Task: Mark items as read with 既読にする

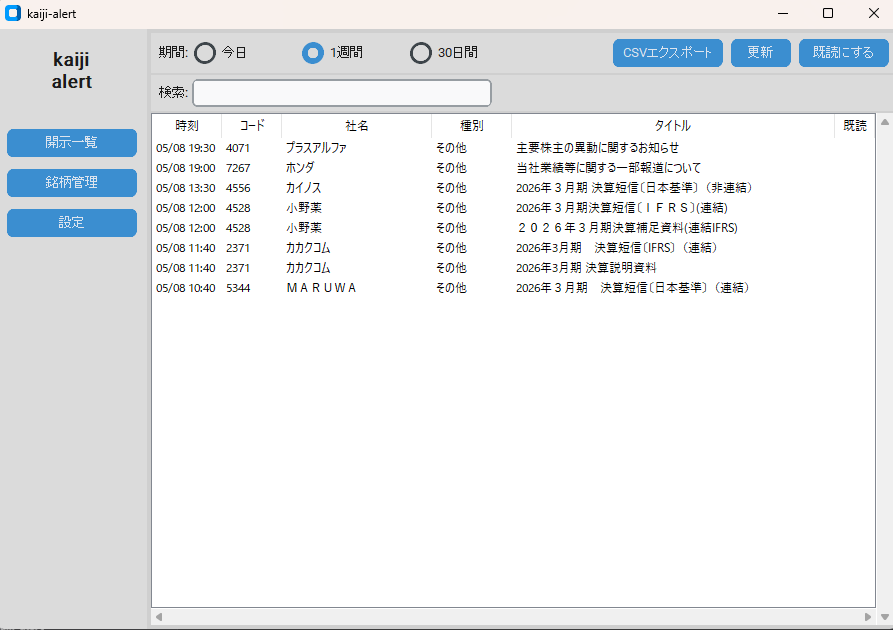Action: pos(843,53)
